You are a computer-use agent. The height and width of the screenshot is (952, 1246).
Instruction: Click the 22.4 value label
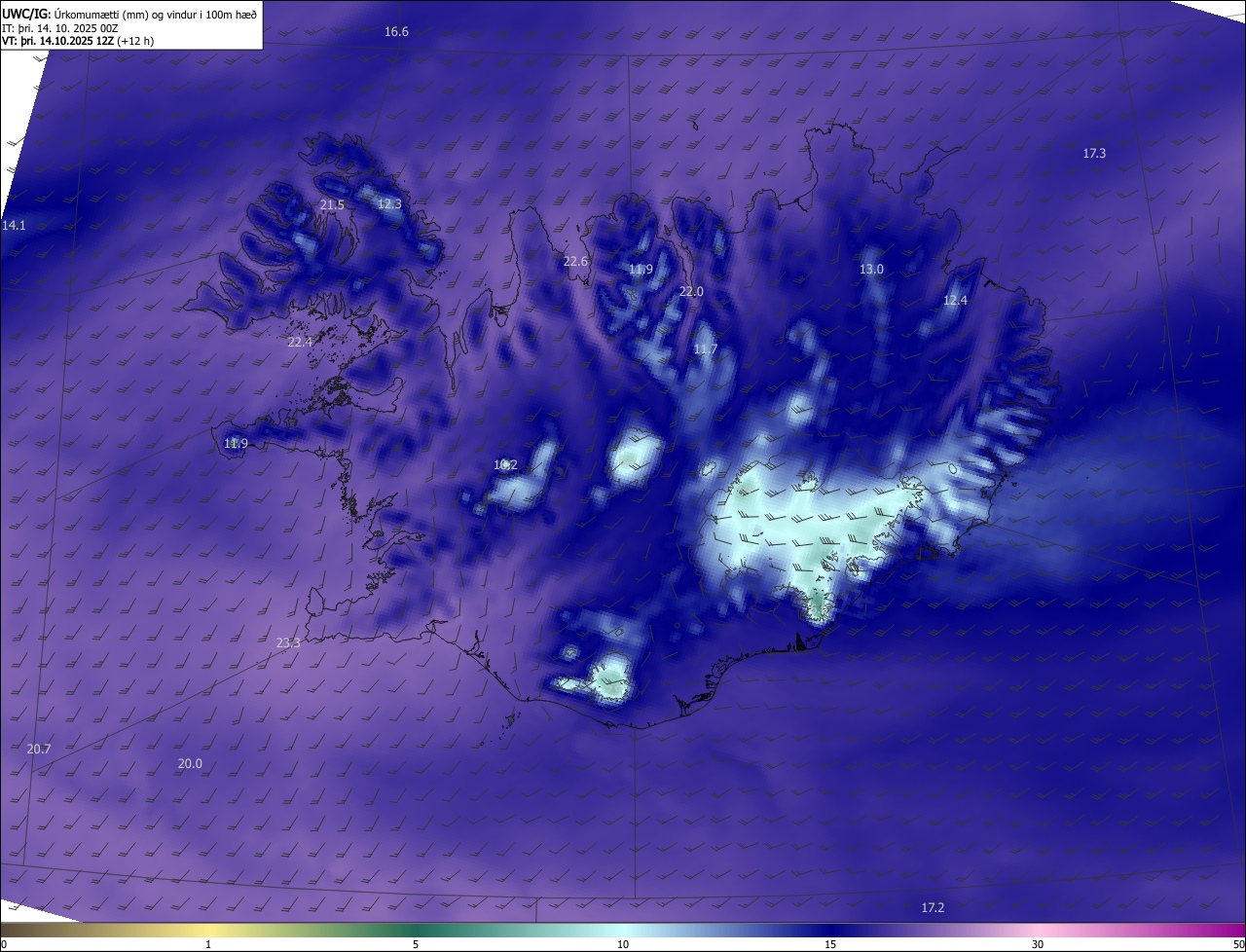[300, 343]
